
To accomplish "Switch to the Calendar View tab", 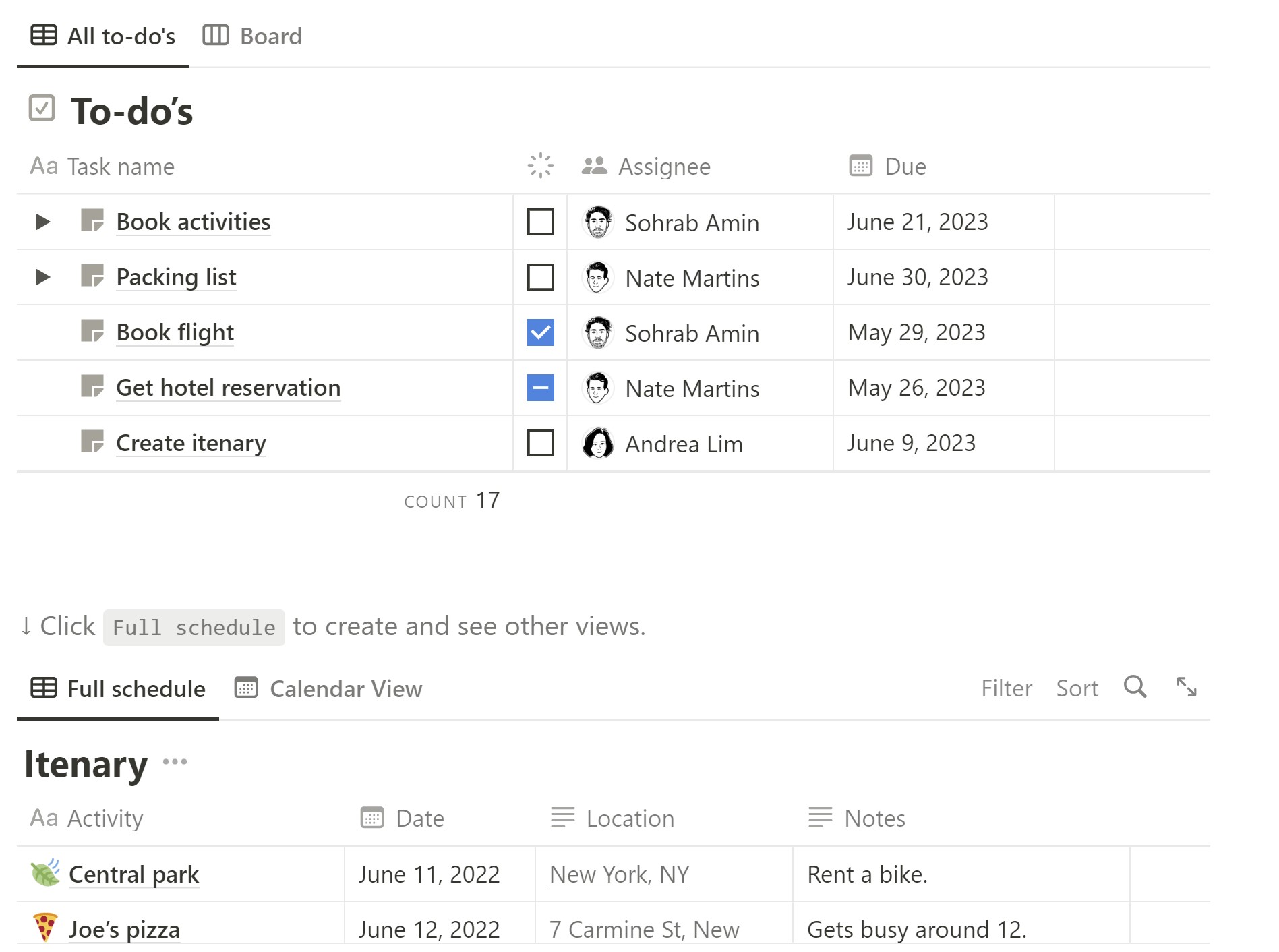I will 329,688.
